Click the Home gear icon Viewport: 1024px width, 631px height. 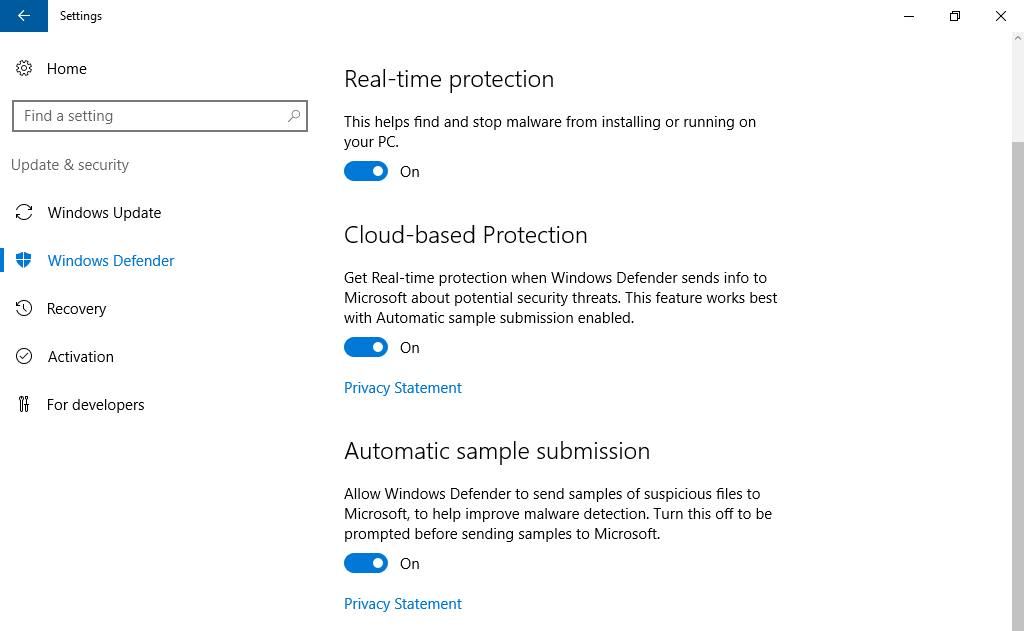tap(24, 69)
